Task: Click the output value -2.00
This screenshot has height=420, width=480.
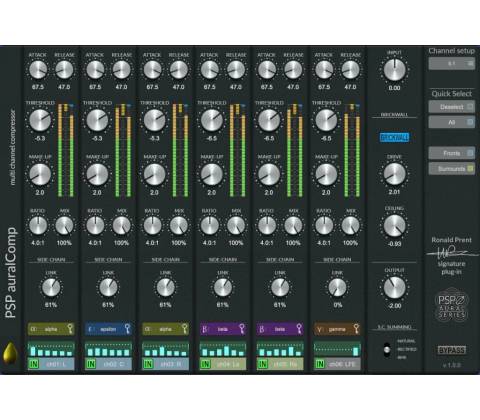Action: [394, 306]
